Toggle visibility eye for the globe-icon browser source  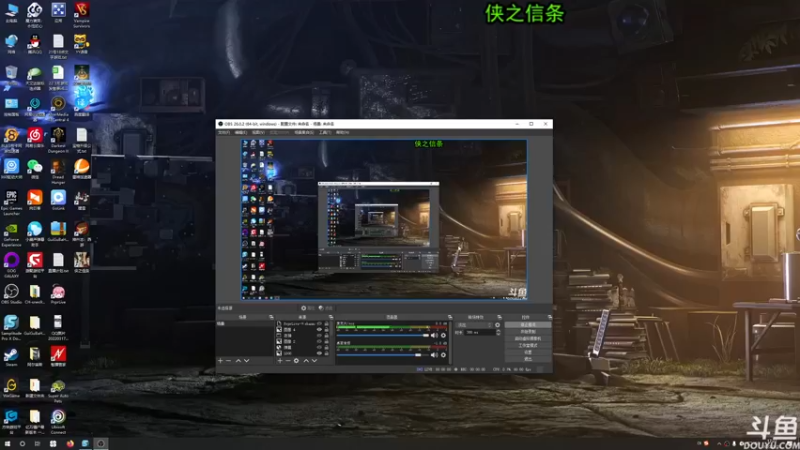(x=319, y=347)
